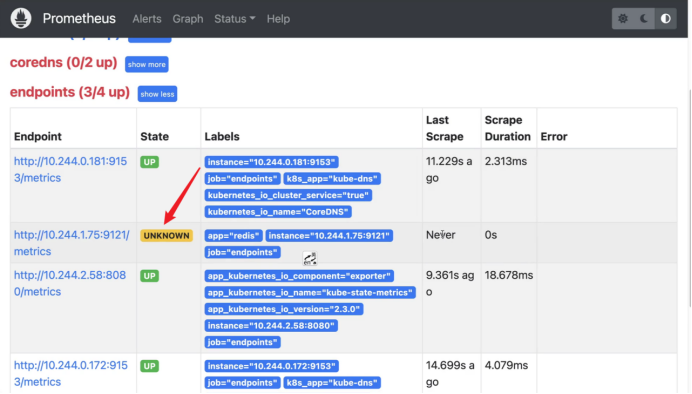Open the redis endpoint 10.244.1.75:9121 metrics link
The width and height of the screenshot is (692, 394).
pyautogui.click(x=71, y=243)
